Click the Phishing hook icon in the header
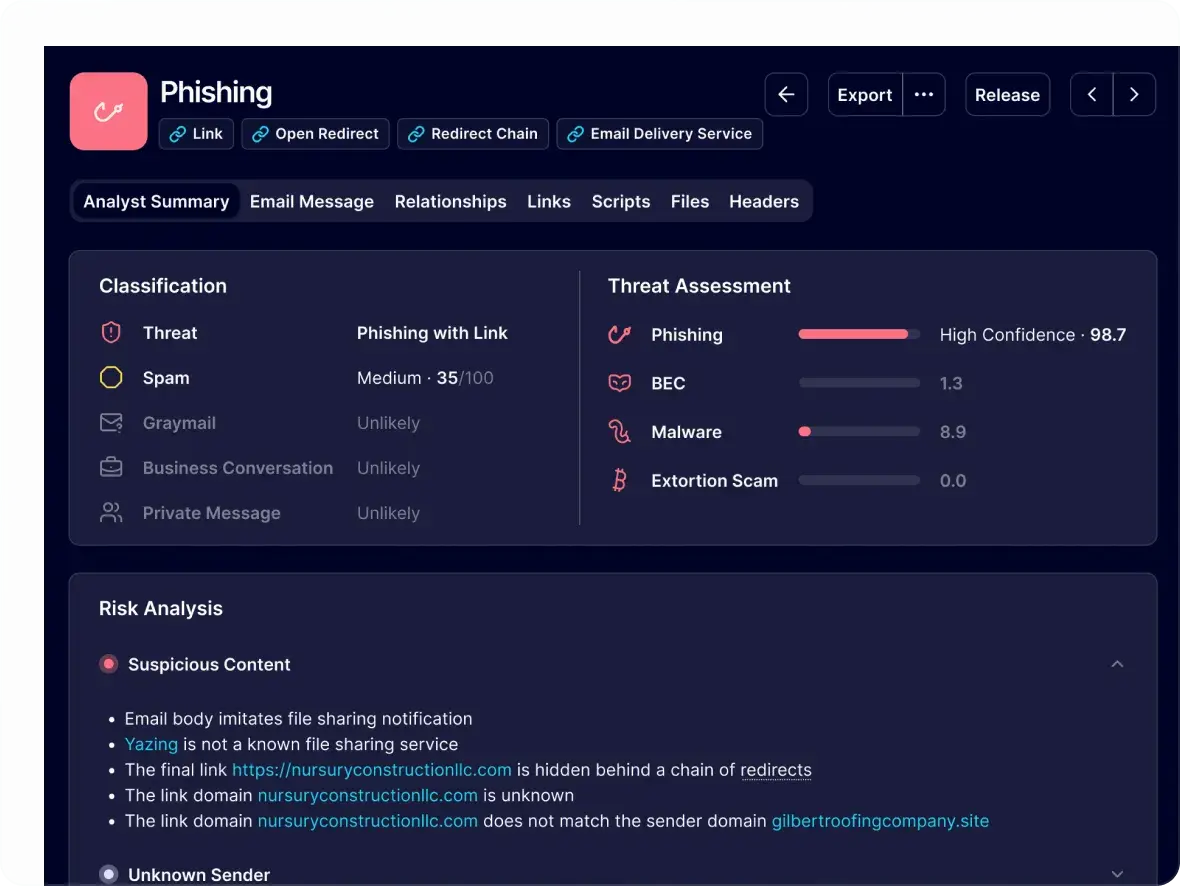1180x886 pixels. (108, 109)
